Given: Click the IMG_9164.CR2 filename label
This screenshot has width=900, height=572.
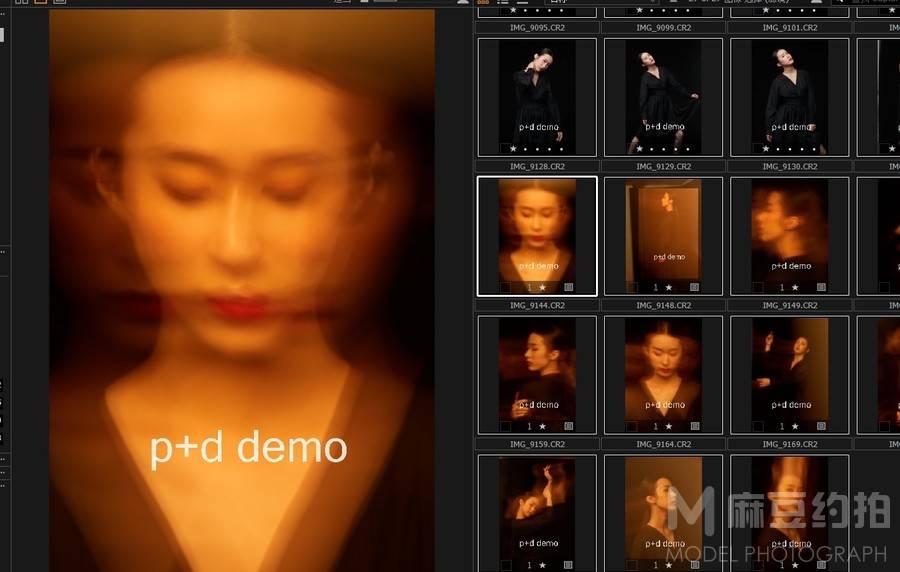Looking at the screenshot, I should tap(663, 444).
